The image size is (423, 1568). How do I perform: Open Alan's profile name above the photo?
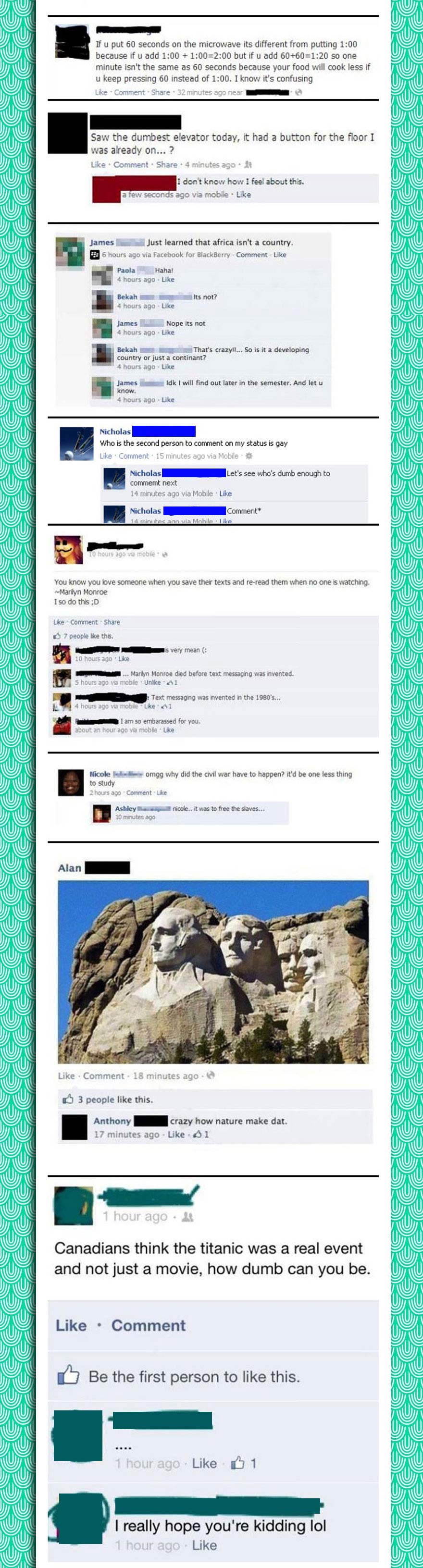click(69, 867)
